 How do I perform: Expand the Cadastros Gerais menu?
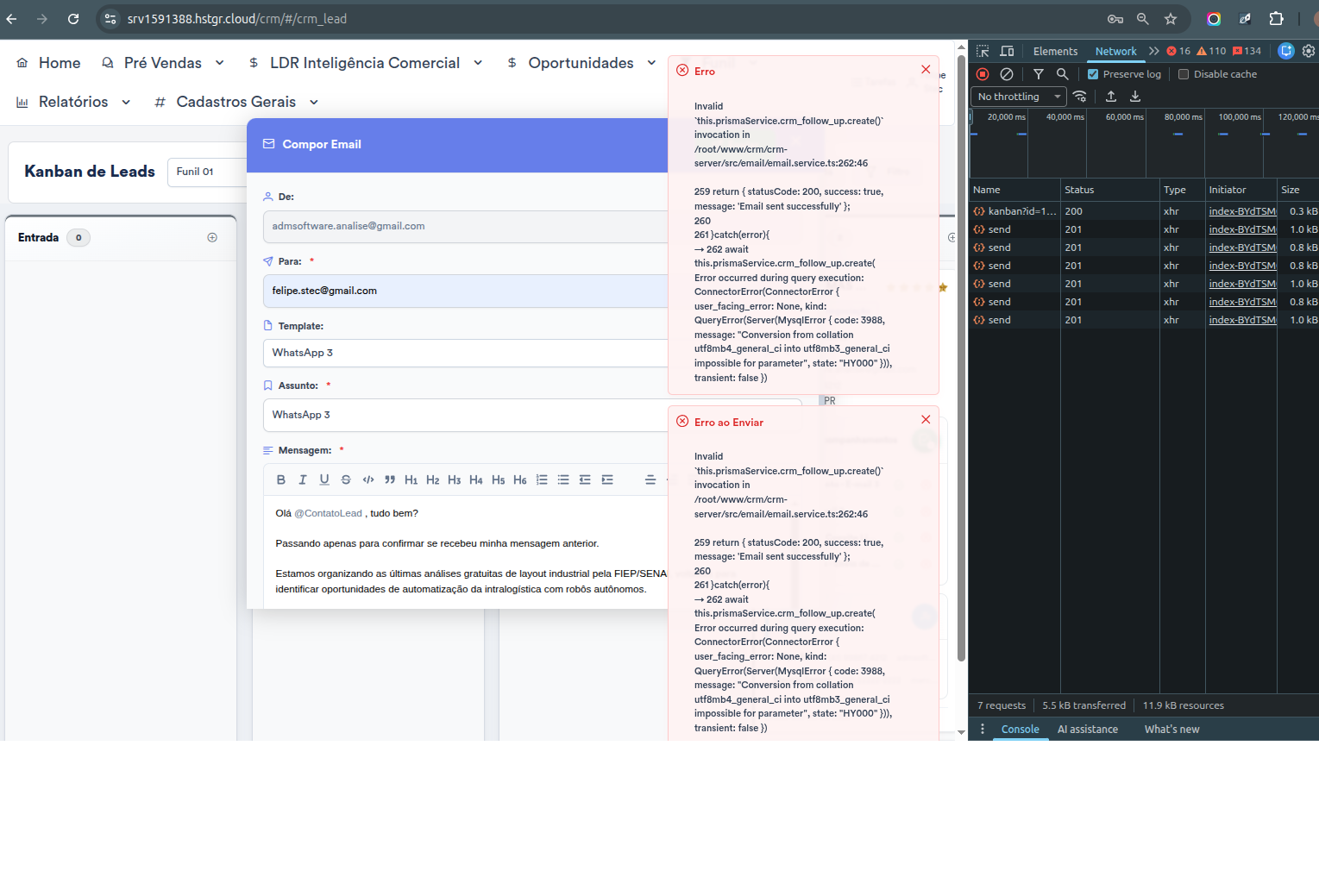(x=236, y=102)
